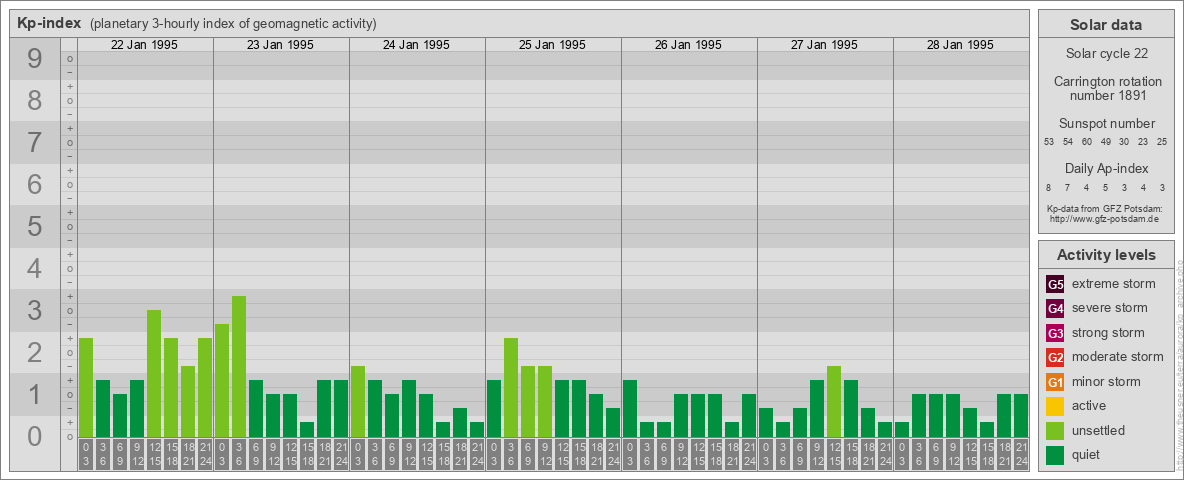Viewport: 1184px width, 480px height.
Task: Select the yellow 'active' legend swatch
Action: click(x=1056, y=406)
